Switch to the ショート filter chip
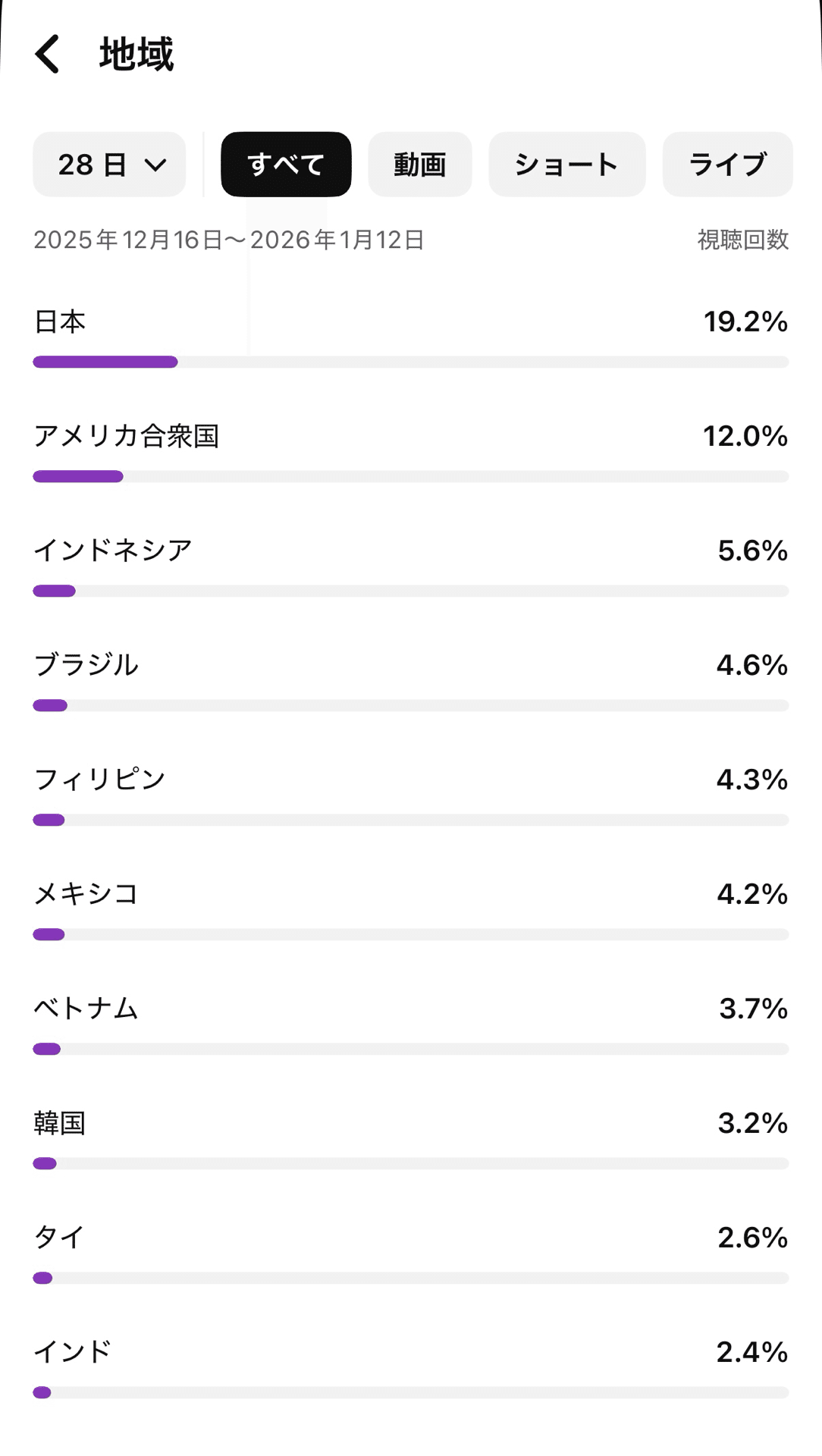Image resolution: width=822 pixels, height=1456 pixels. pos(567,165)
